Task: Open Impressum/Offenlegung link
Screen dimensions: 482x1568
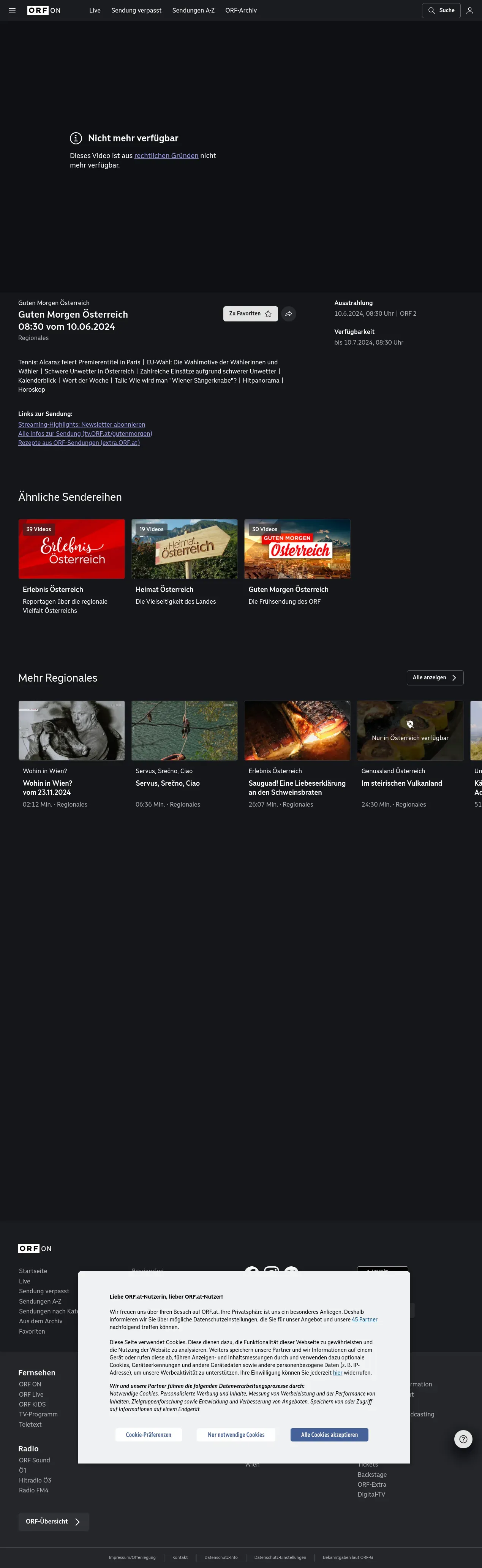Action: (132, 1558)
